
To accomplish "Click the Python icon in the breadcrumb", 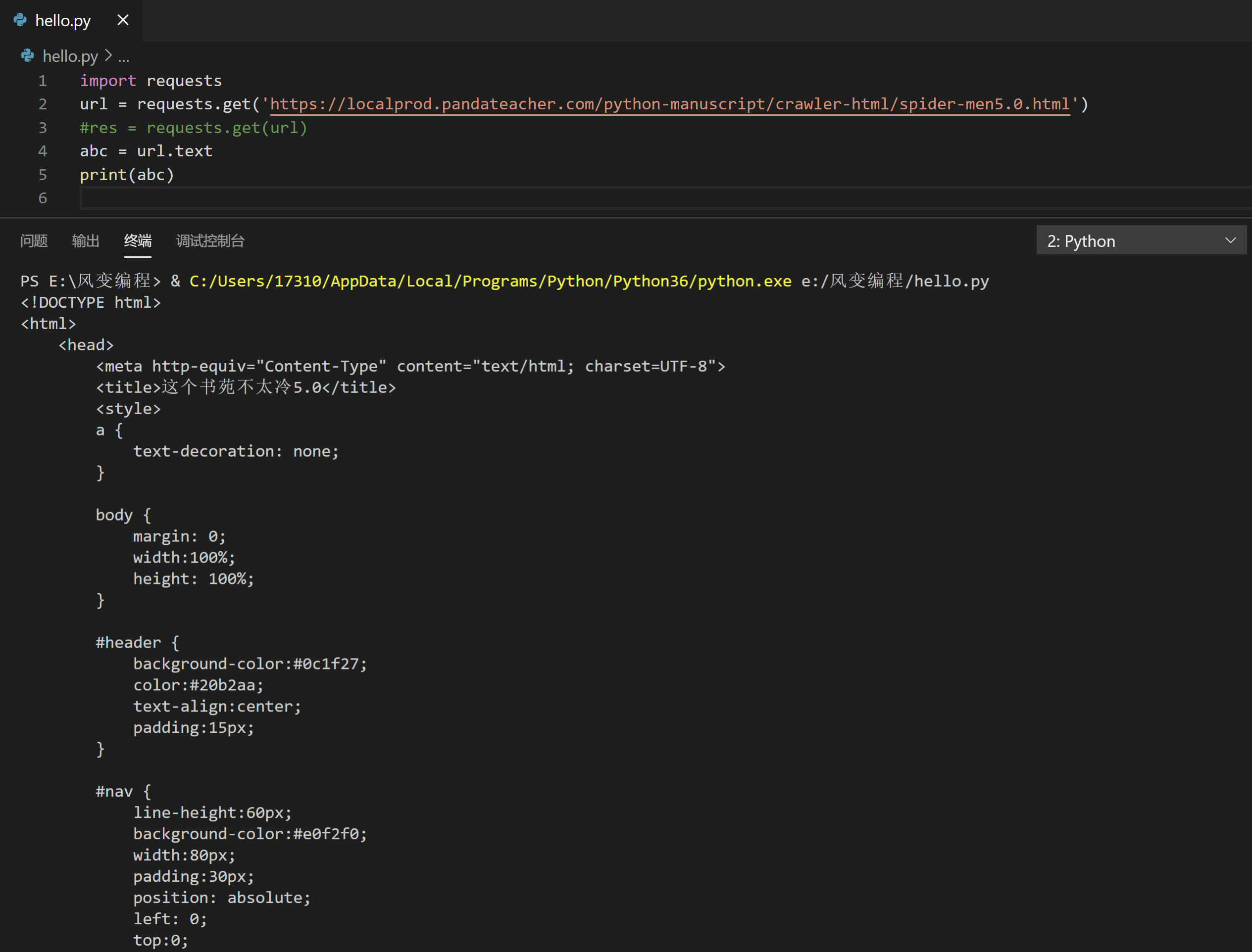I will pyautogui.click(x=27, y=55).
